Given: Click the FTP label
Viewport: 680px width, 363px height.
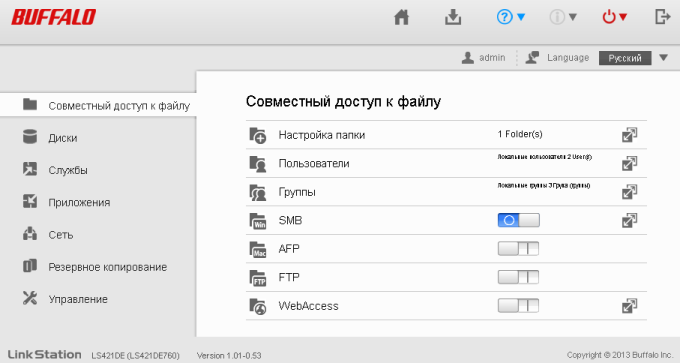Looking at the screenshot, I should click(289, 278).
